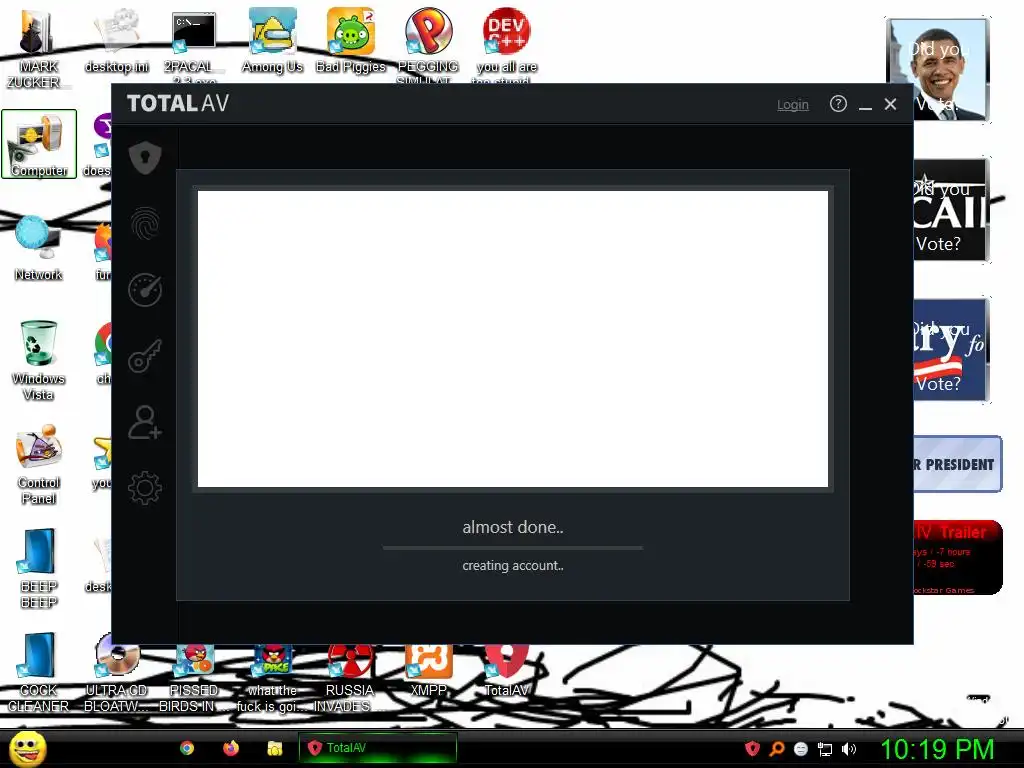
Task: Click the Login link in TotalAV header
Action: coord(792,104)
